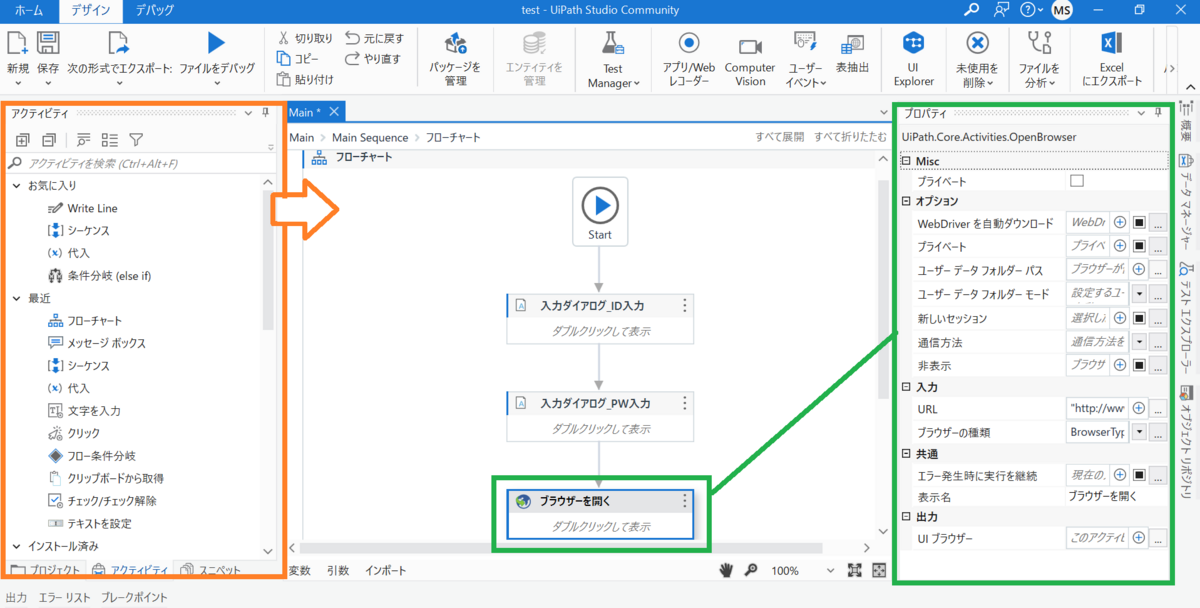Click the fit-to-screen icon in designer
The image size is (1200, 608).
pos(855,570)
